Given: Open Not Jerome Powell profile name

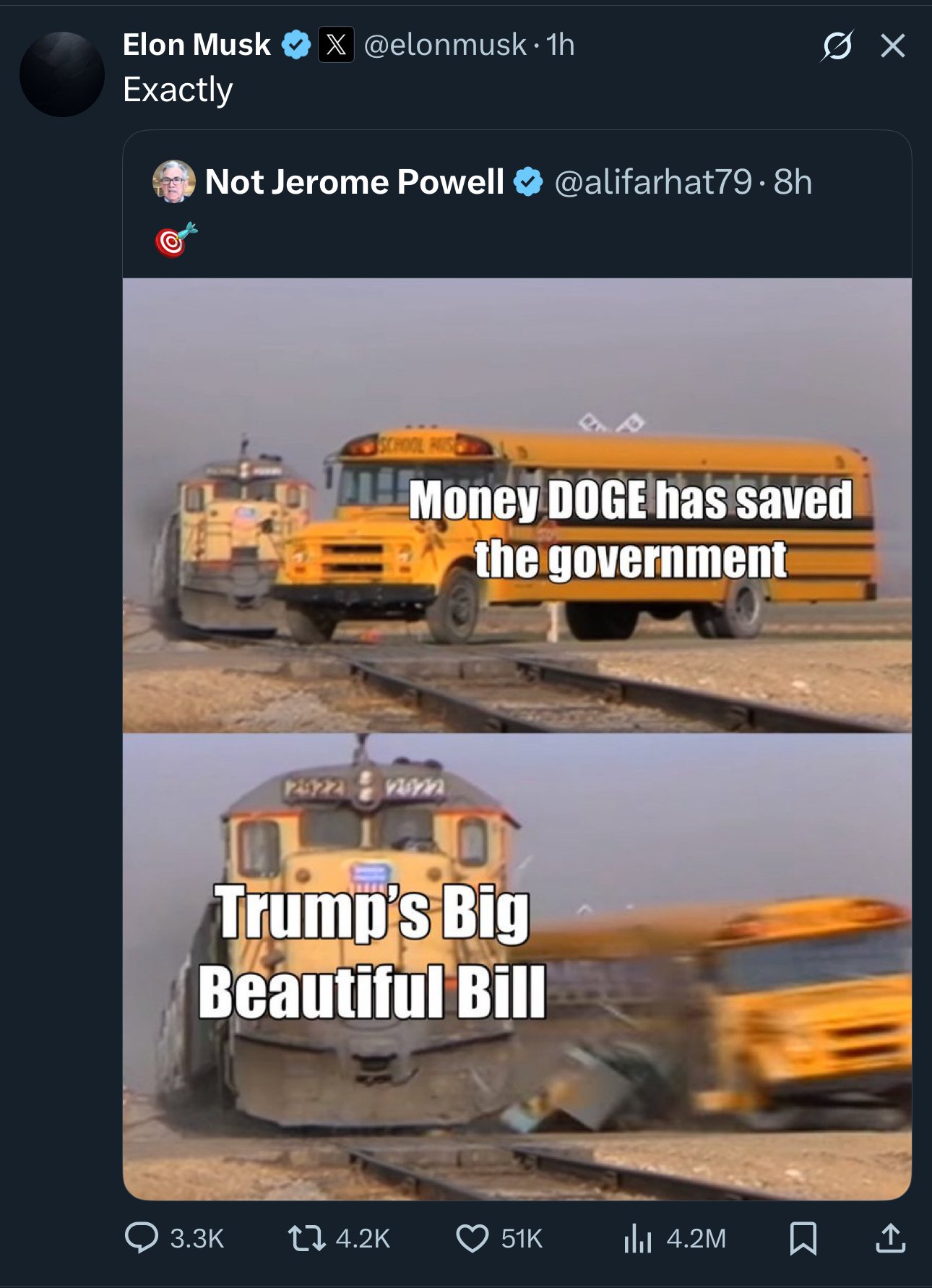Looking at the screenshot, I should click(x=354, y=181).
